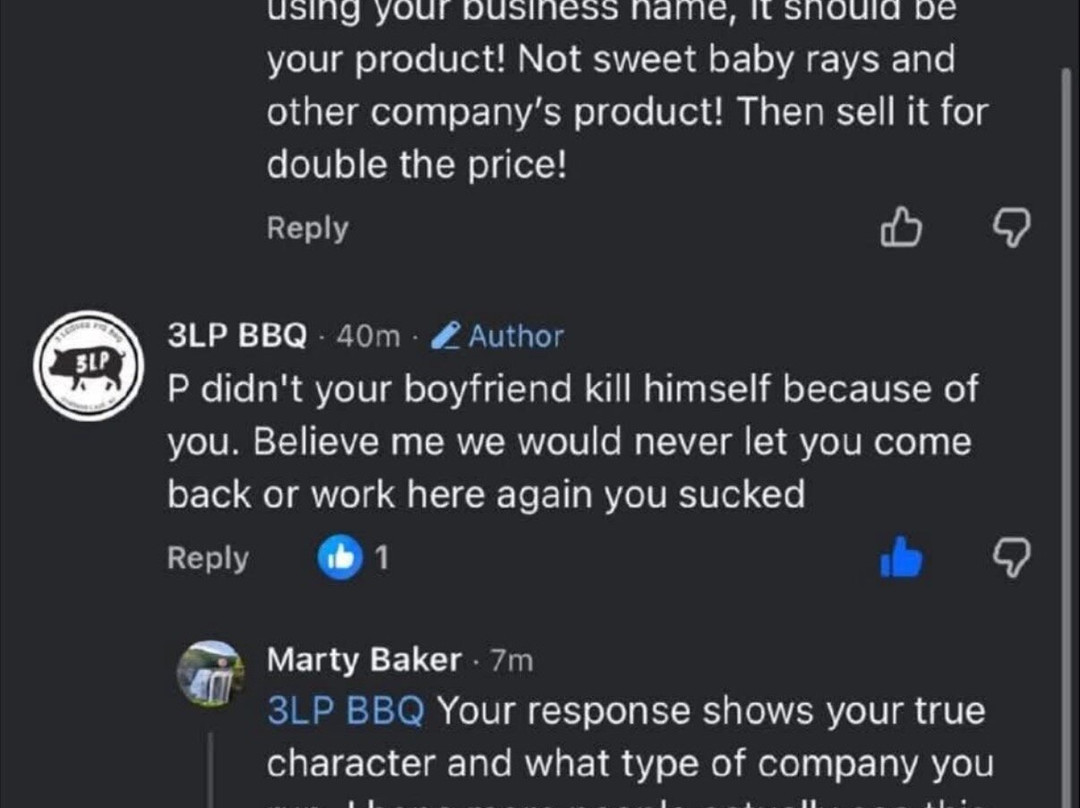1080x808 pixels.
Task: Remove the blue thumbs-up on 3LP BBQ's comment
Action: [900, 558]
